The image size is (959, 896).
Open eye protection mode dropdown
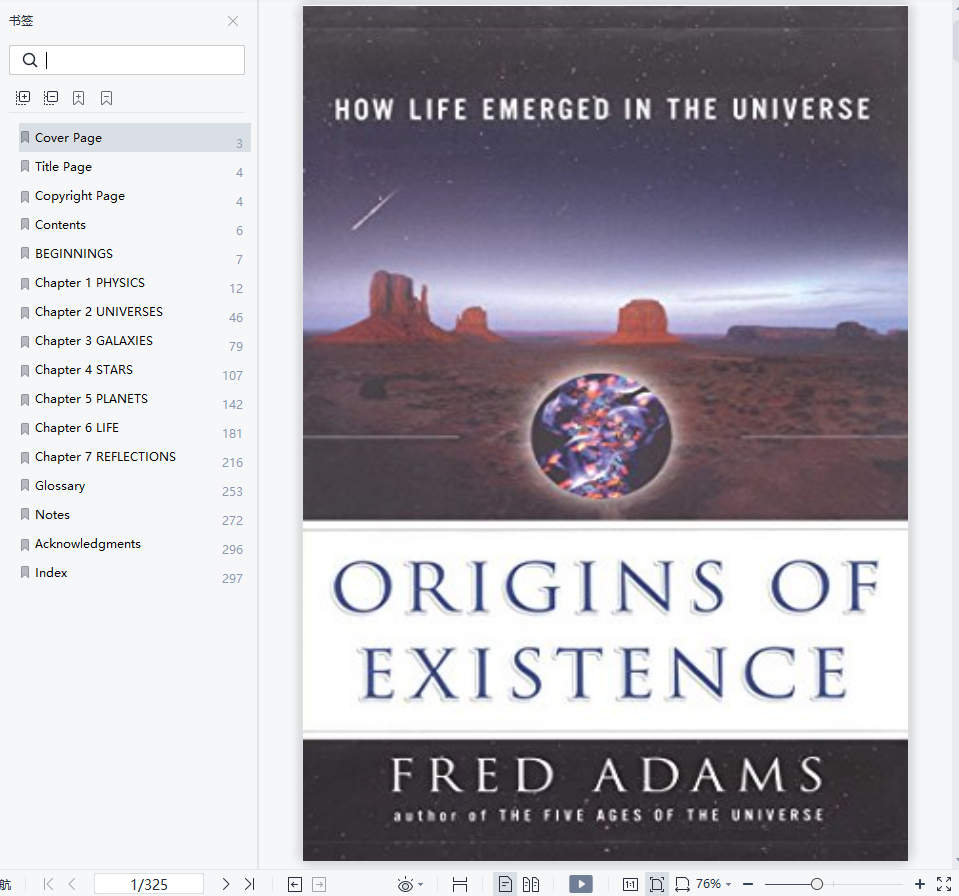pyautogui.click(x=410, y=884)
